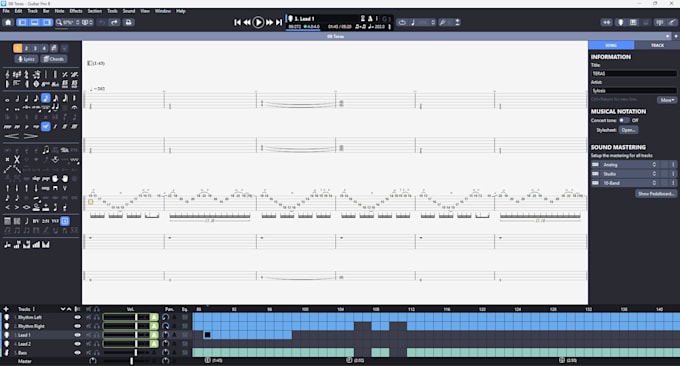Select the whole note duration in palette
Viewport: 680px width, 366px height.
coord(7,99)
